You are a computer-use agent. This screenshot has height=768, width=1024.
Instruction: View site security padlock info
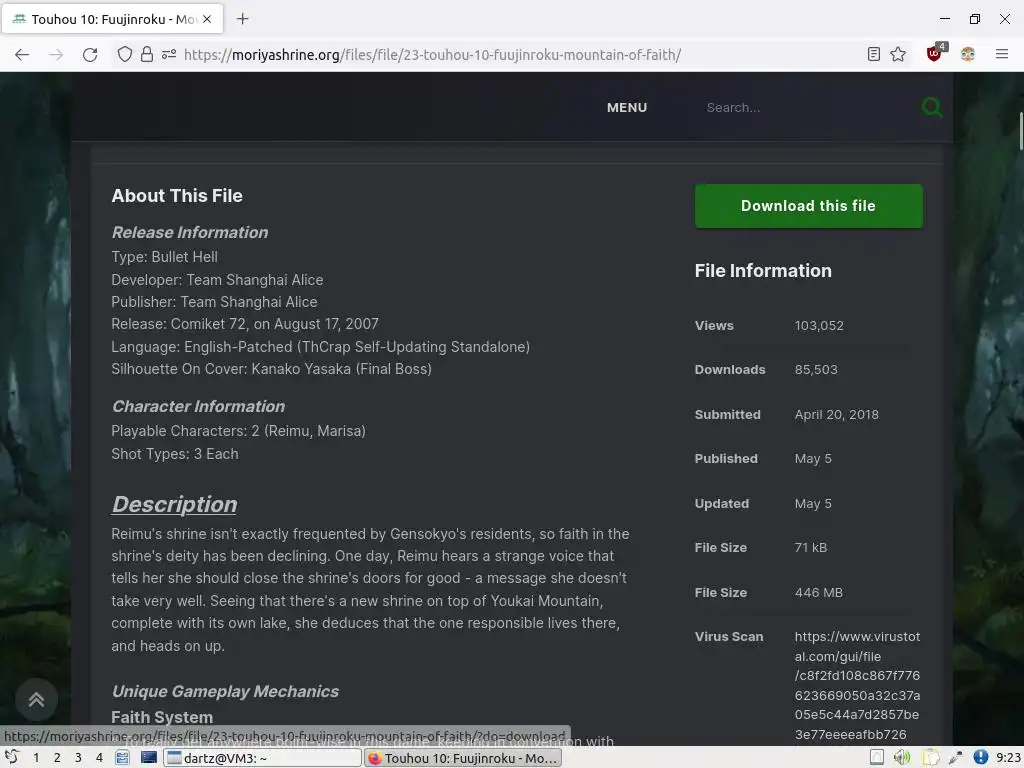[147, 55]
